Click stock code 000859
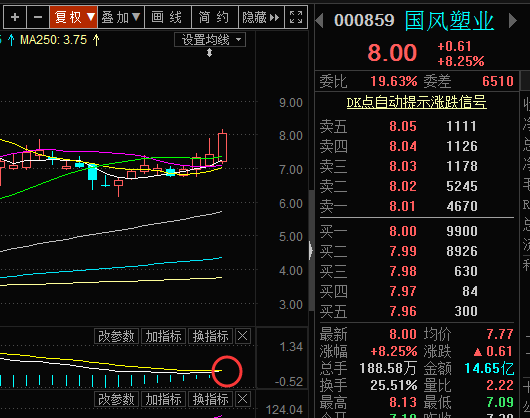Image resolution: width=530 pixels, height=418 pixels. click(x=364, y=21)
